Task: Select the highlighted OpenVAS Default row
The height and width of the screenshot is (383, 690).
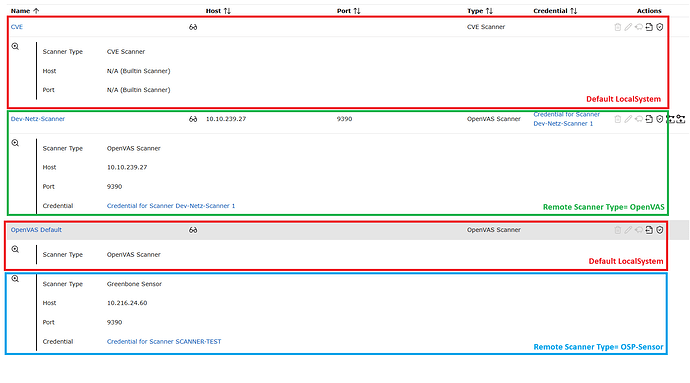Action: click(348, 230)
